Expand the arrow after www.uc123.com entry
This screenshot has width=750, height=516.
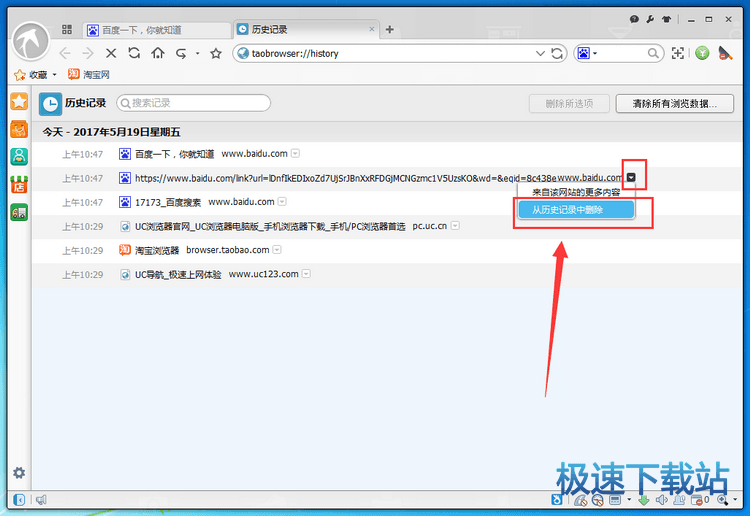tap(306, 274)
